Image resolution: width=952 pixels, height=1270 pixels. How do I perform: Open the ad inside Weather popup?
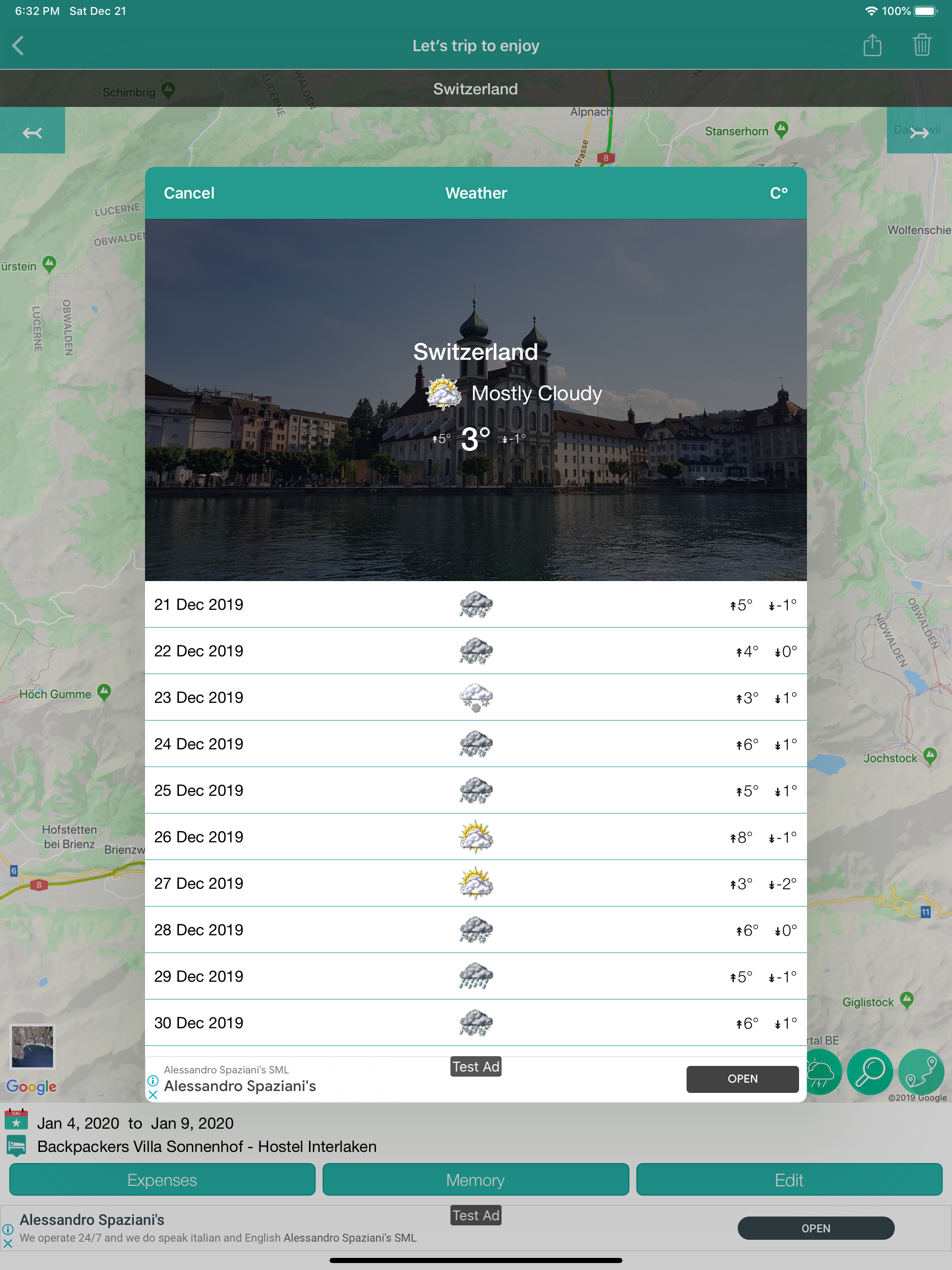pos(742,1079)
